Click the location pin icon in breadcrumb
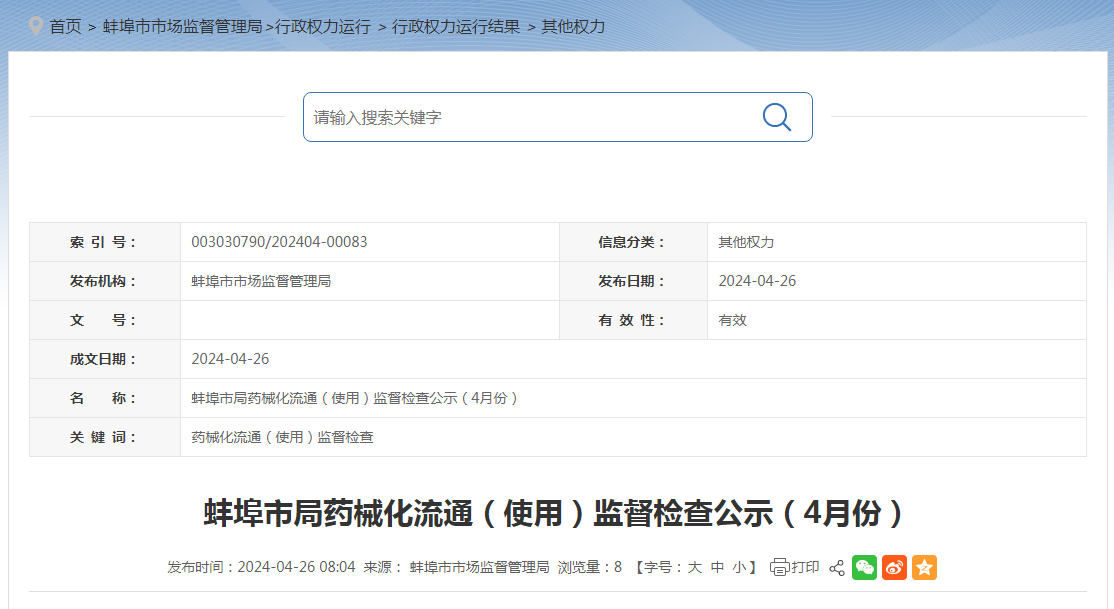Image resolution: width=1114 pixels, height=609 pixels. 36,27
